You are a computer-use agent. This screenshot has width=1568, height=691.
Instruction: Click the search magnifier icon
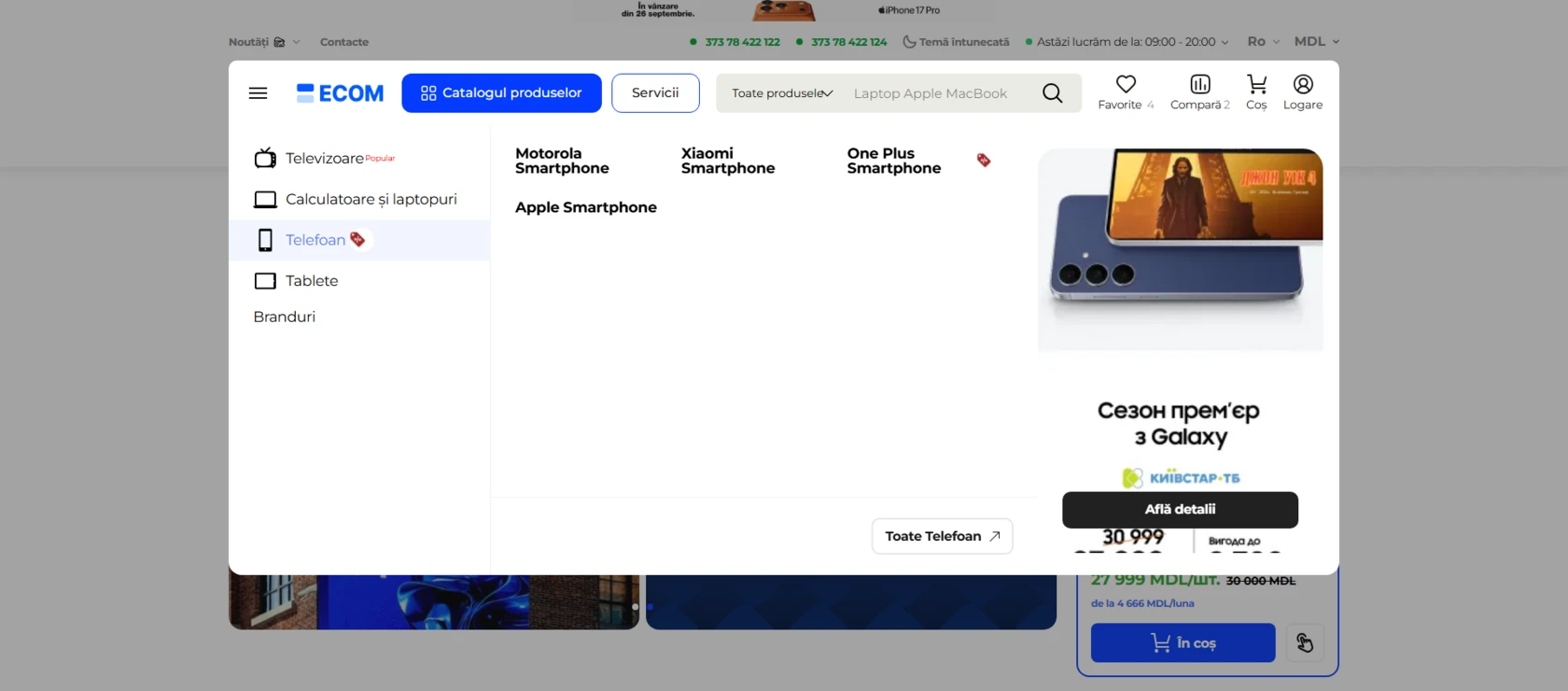coord(1052,93)
